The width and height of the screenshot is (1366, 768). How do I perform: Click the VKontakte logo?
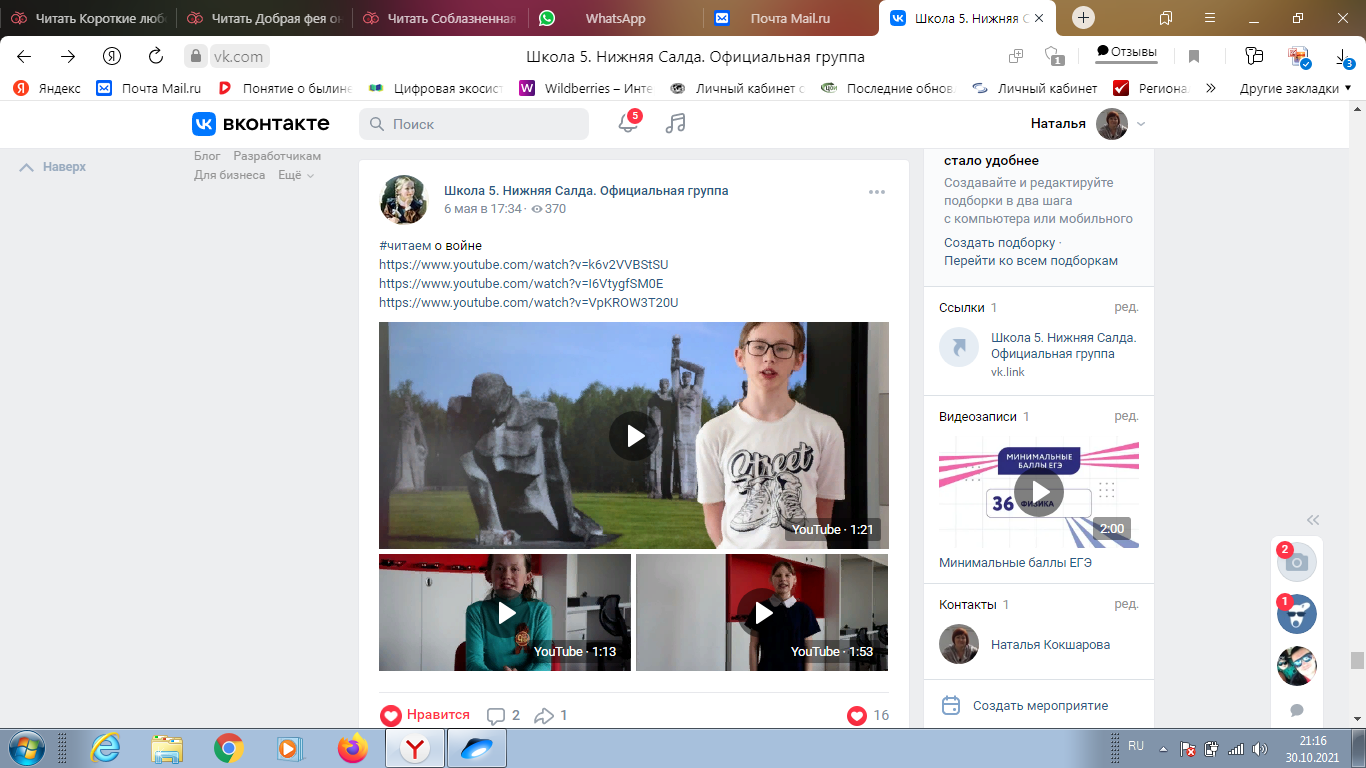(261, 123)
